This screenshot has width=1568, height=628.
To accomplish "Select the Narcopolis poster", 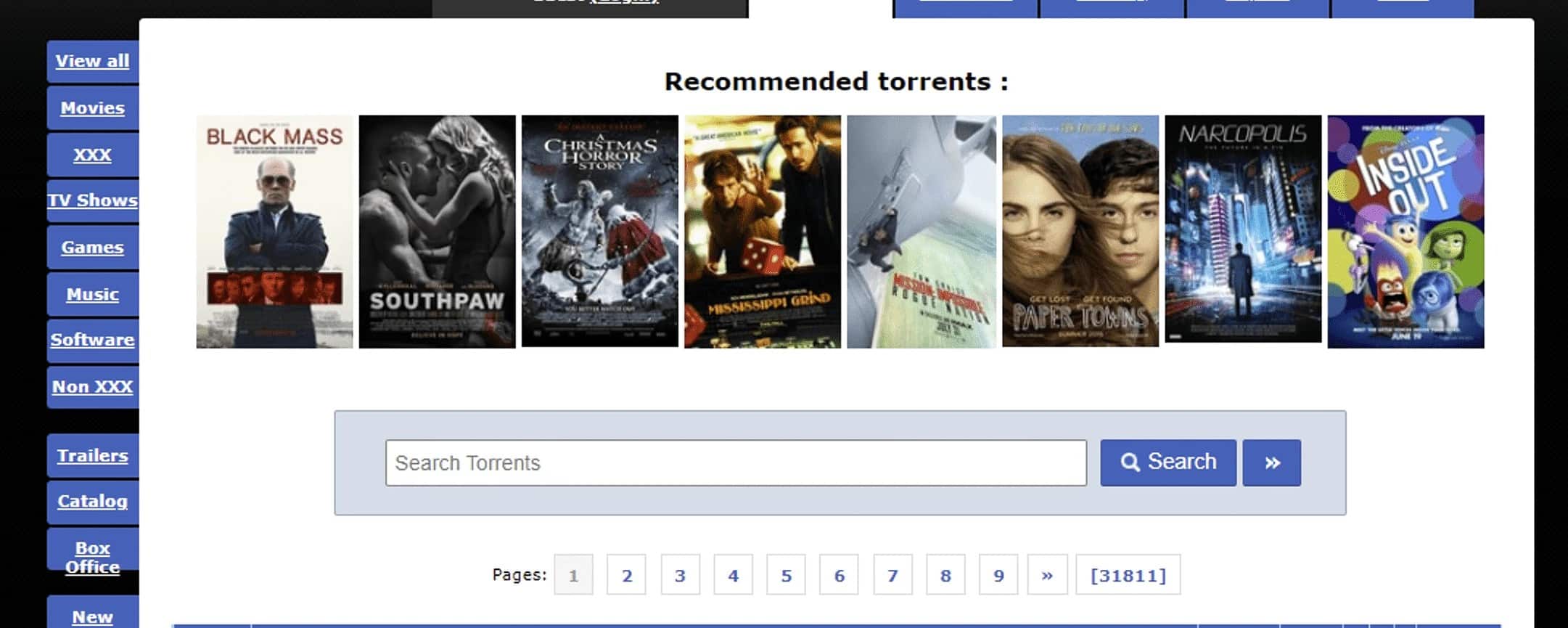I will (x=1243, y=229).
